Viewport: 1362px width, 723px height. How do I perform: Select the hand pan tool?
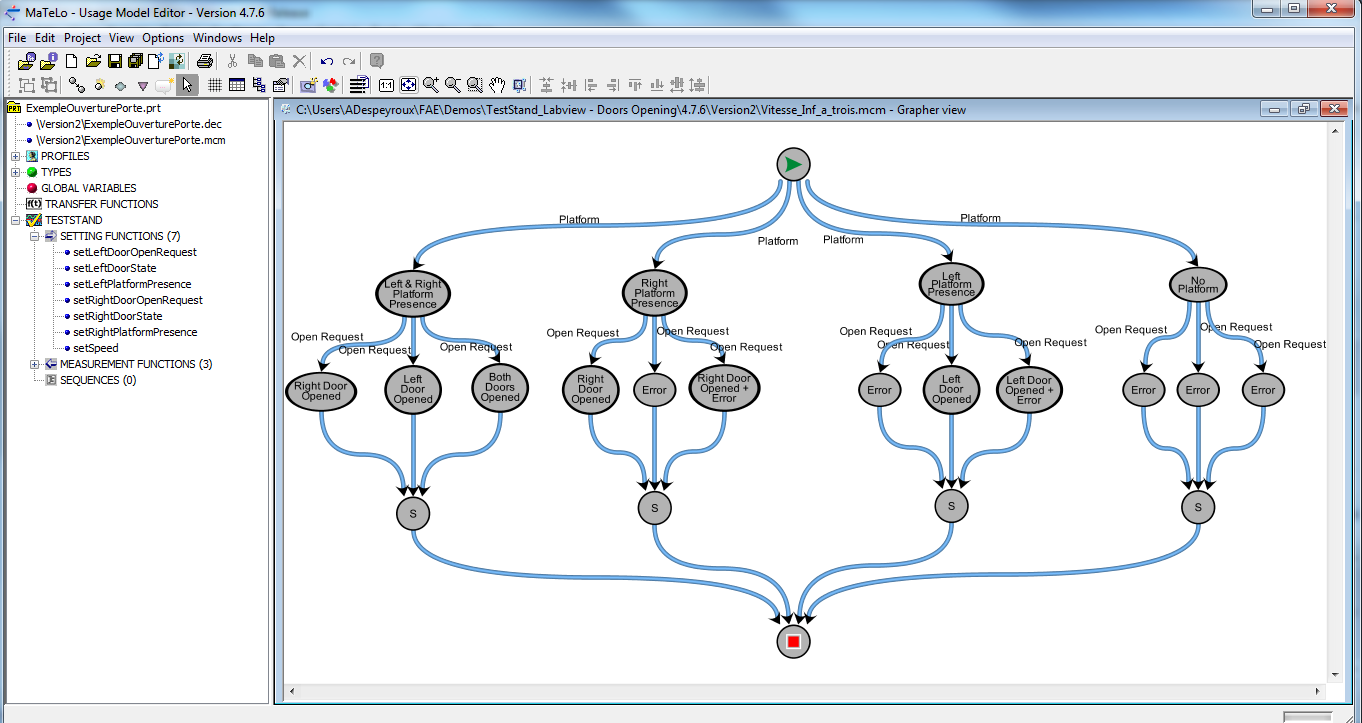497,85
